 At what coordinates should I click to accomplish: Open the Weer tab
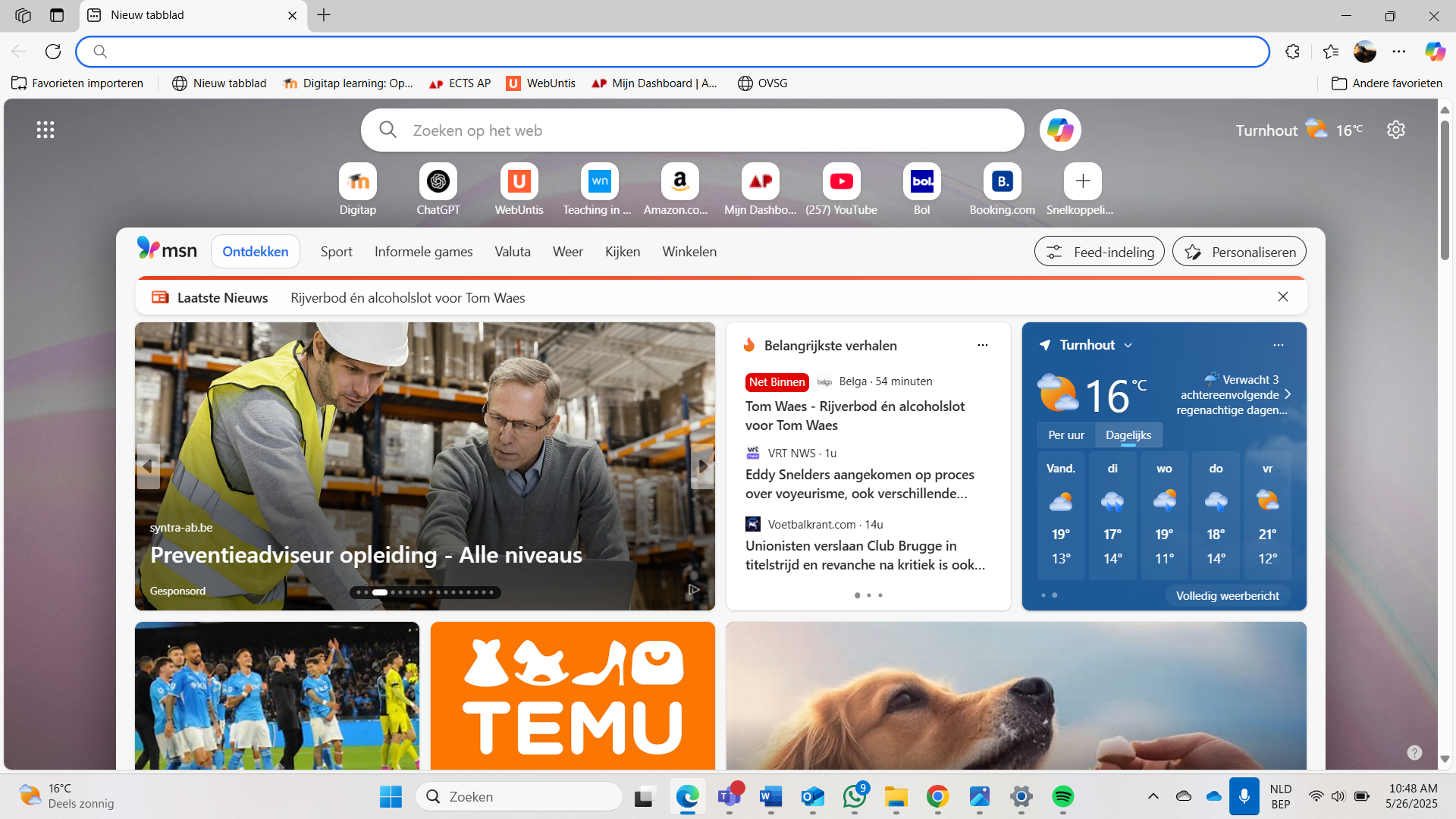pyautogui.click(x=568, y=252)
